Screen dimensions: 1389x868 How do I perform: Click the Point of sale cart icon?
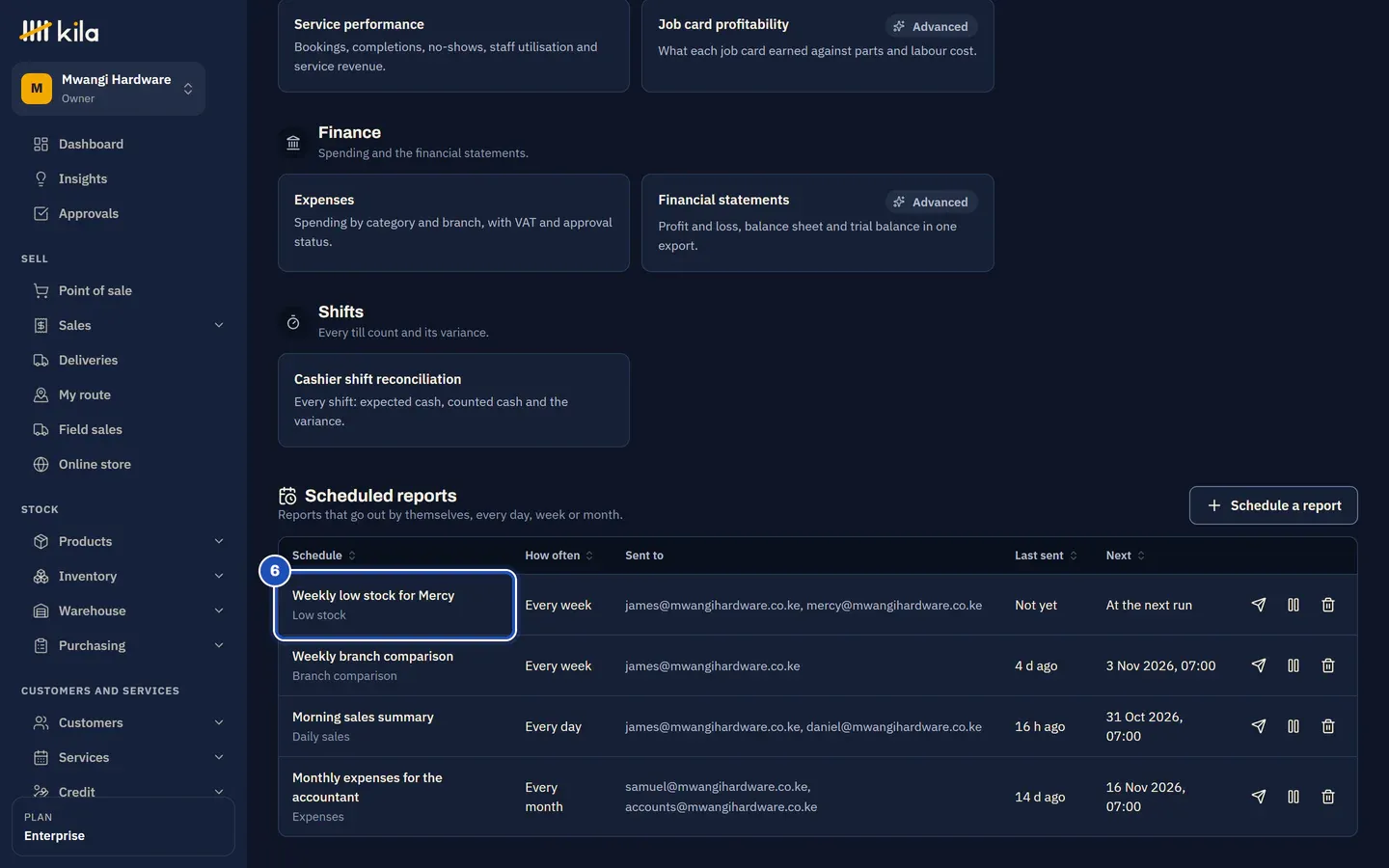click(x=41, y=290)
